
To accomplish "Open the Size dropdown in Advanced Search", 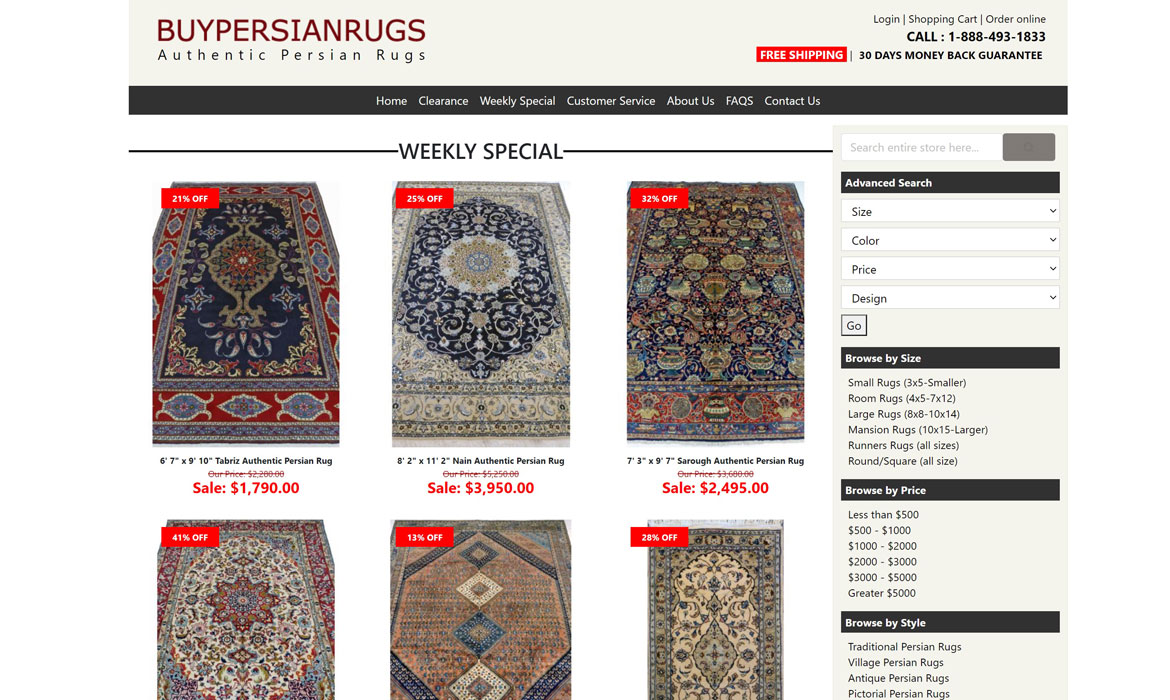I will pos(950,211).
